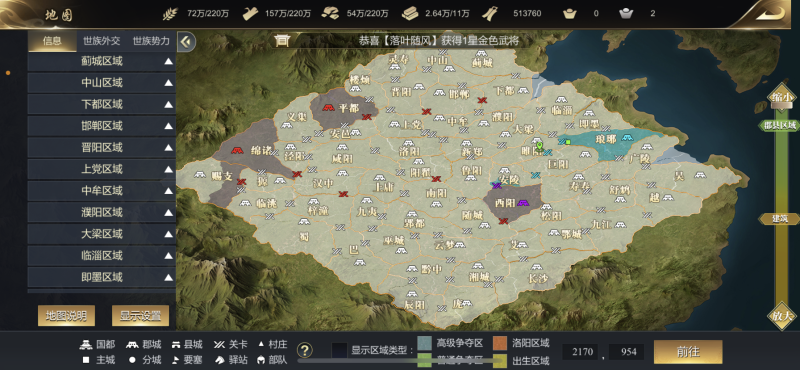Click the 地图说明 button
Viewport: 800px width, 370px height.
[66, 315]
